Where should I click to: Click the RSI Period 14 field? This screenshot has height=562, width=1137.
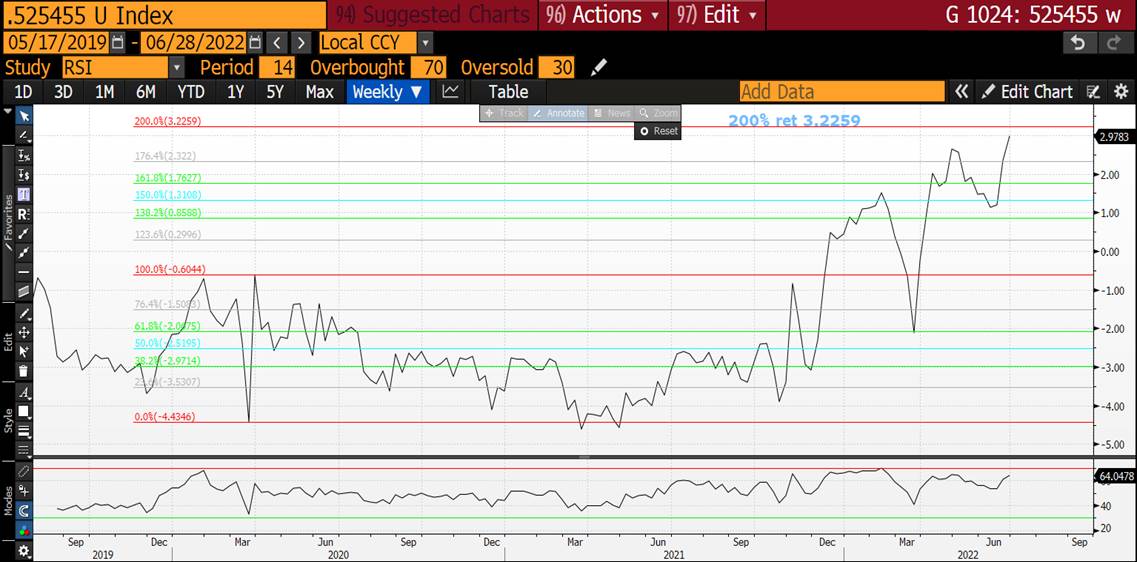277,68
